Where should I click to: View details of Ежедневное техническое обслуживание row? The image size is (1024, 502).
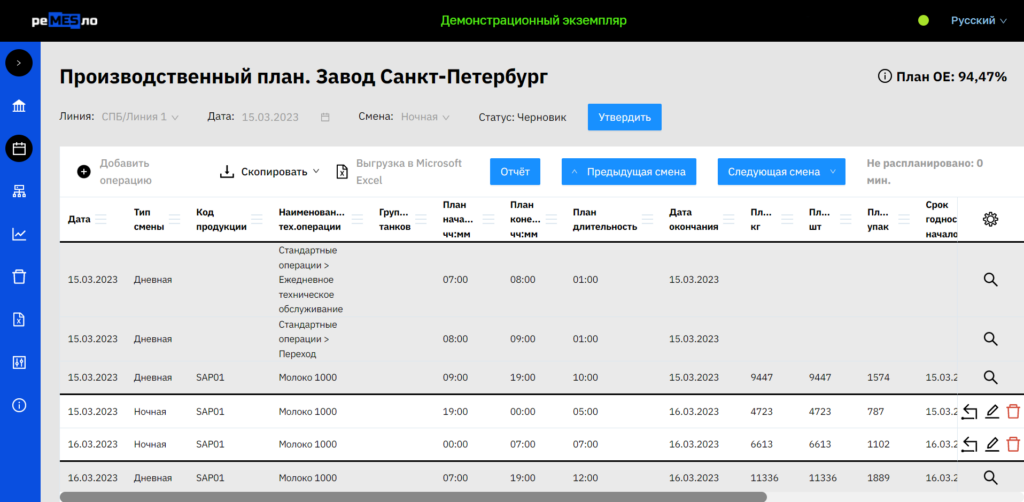[990, 280]
